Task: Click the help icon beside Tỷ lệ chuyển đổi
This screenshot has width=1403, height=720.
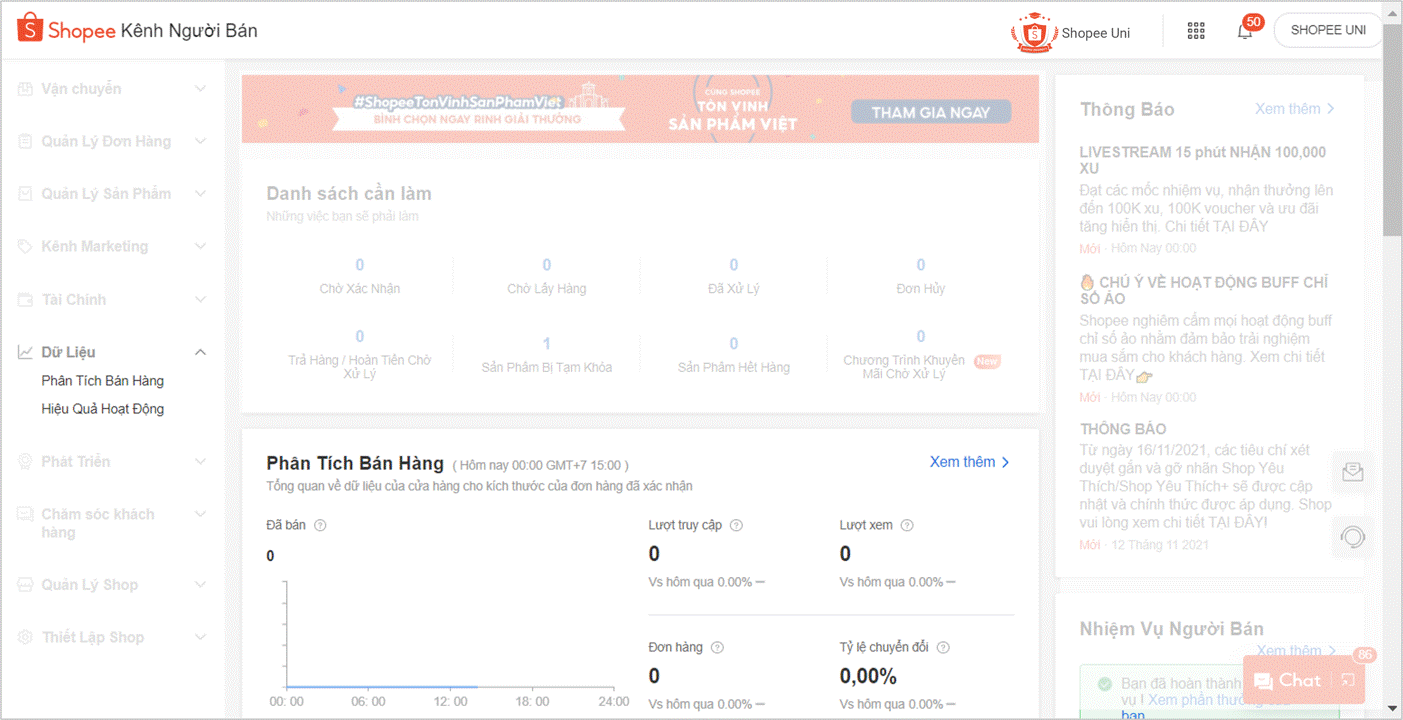Action: coord(943,647)
